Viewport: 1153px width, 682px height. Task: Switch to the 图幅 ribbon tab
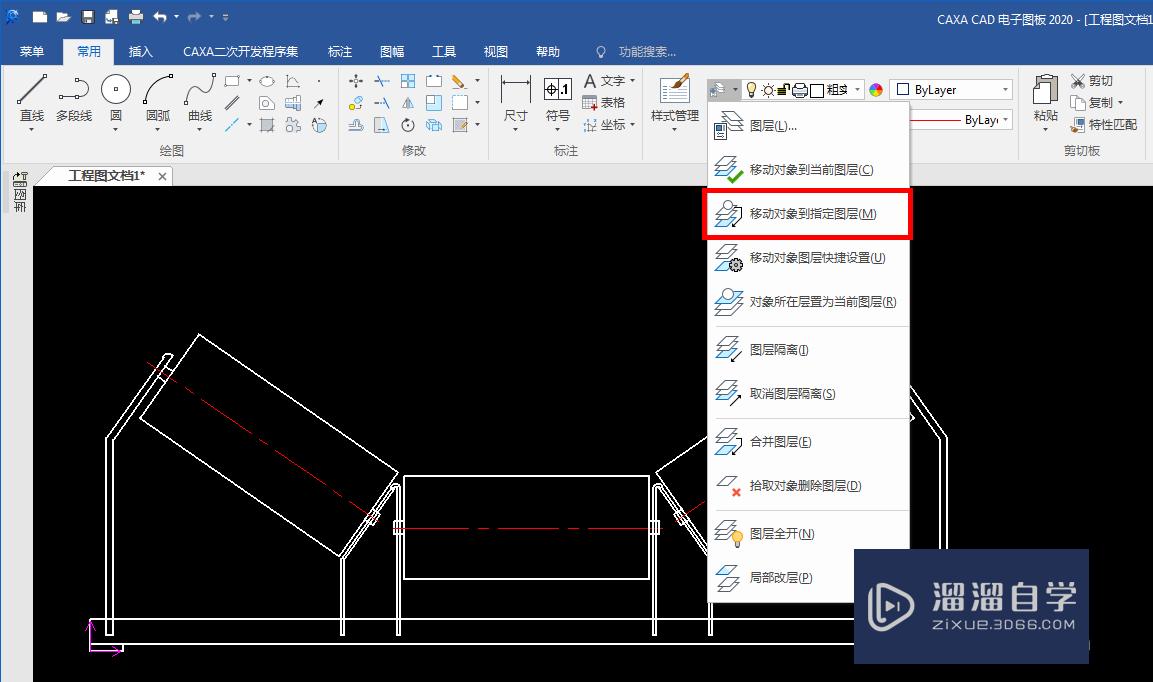coord(392,51)
